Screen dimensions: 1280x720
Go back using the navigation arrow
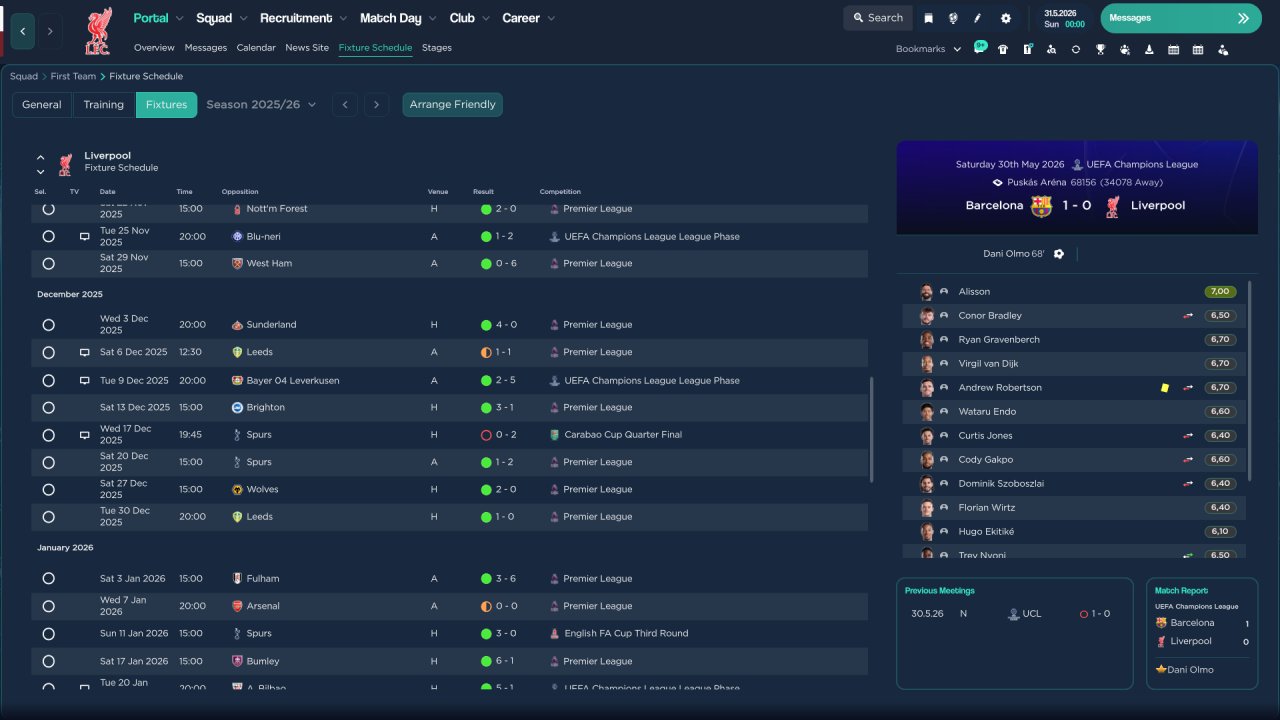pyautogui.click(x=23, y=31)
